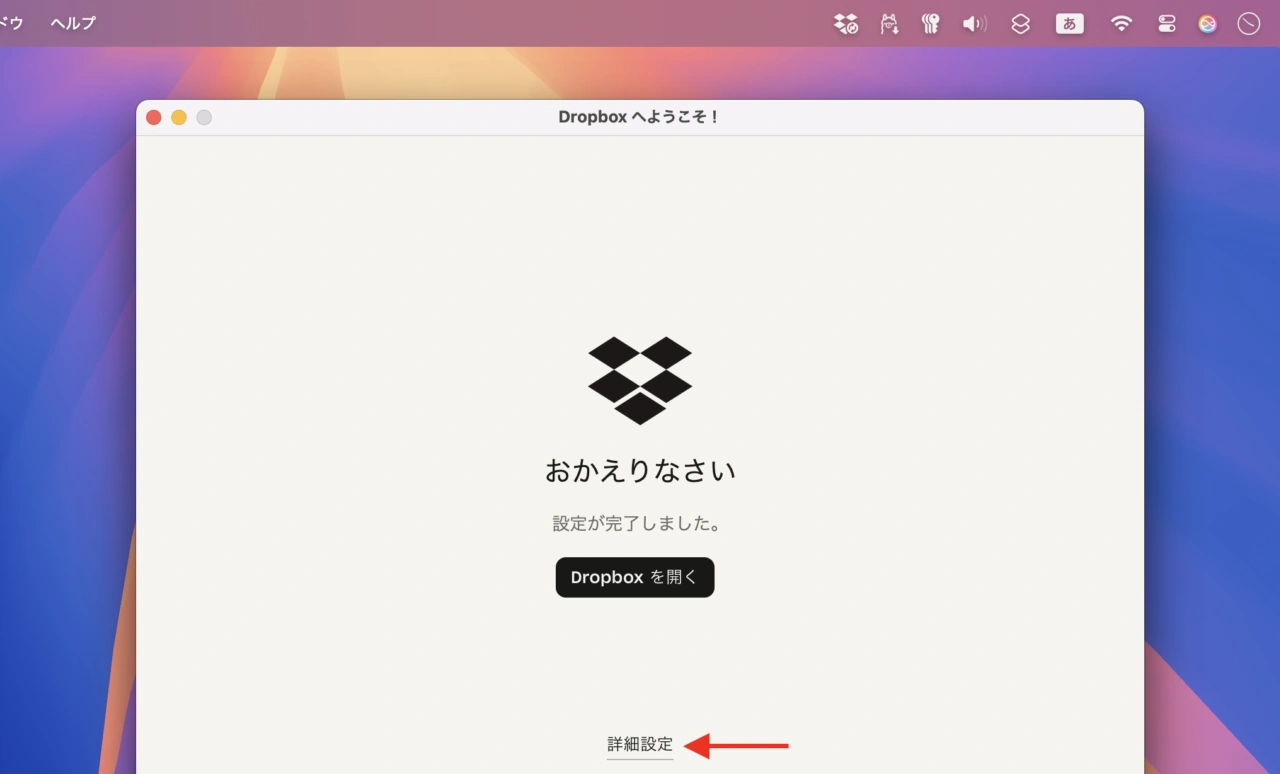Click the Dropbox logo in welcome window
This screenshot has width=1280, height=774.
tap(640, 380)
